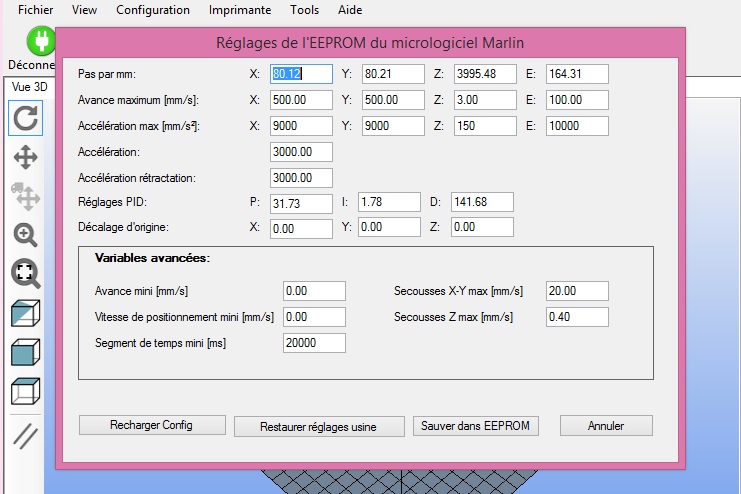Focus the Pas par mm X field
The height and width of the screenshot is (494, 741).
301,74
